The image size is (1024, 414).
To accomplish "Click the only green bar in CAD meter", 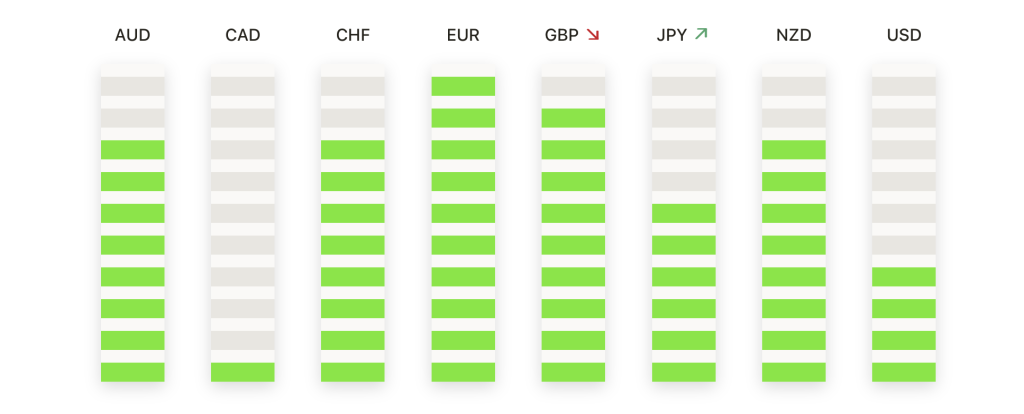I will tap(242, 372).
